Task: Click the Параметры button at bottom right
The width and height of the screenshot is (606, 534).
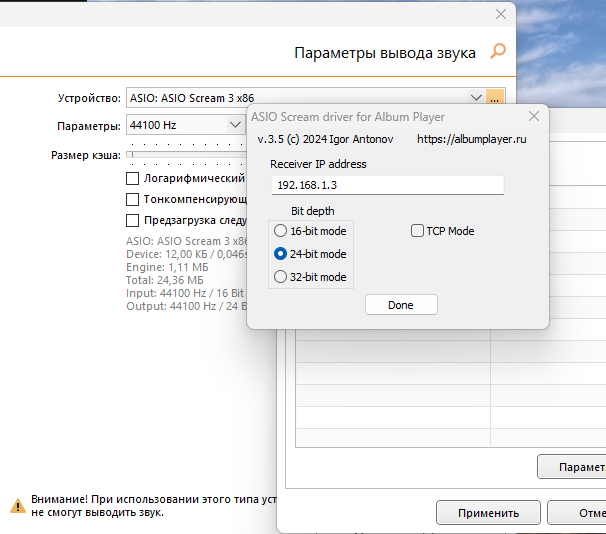Action: pos(575,467)
